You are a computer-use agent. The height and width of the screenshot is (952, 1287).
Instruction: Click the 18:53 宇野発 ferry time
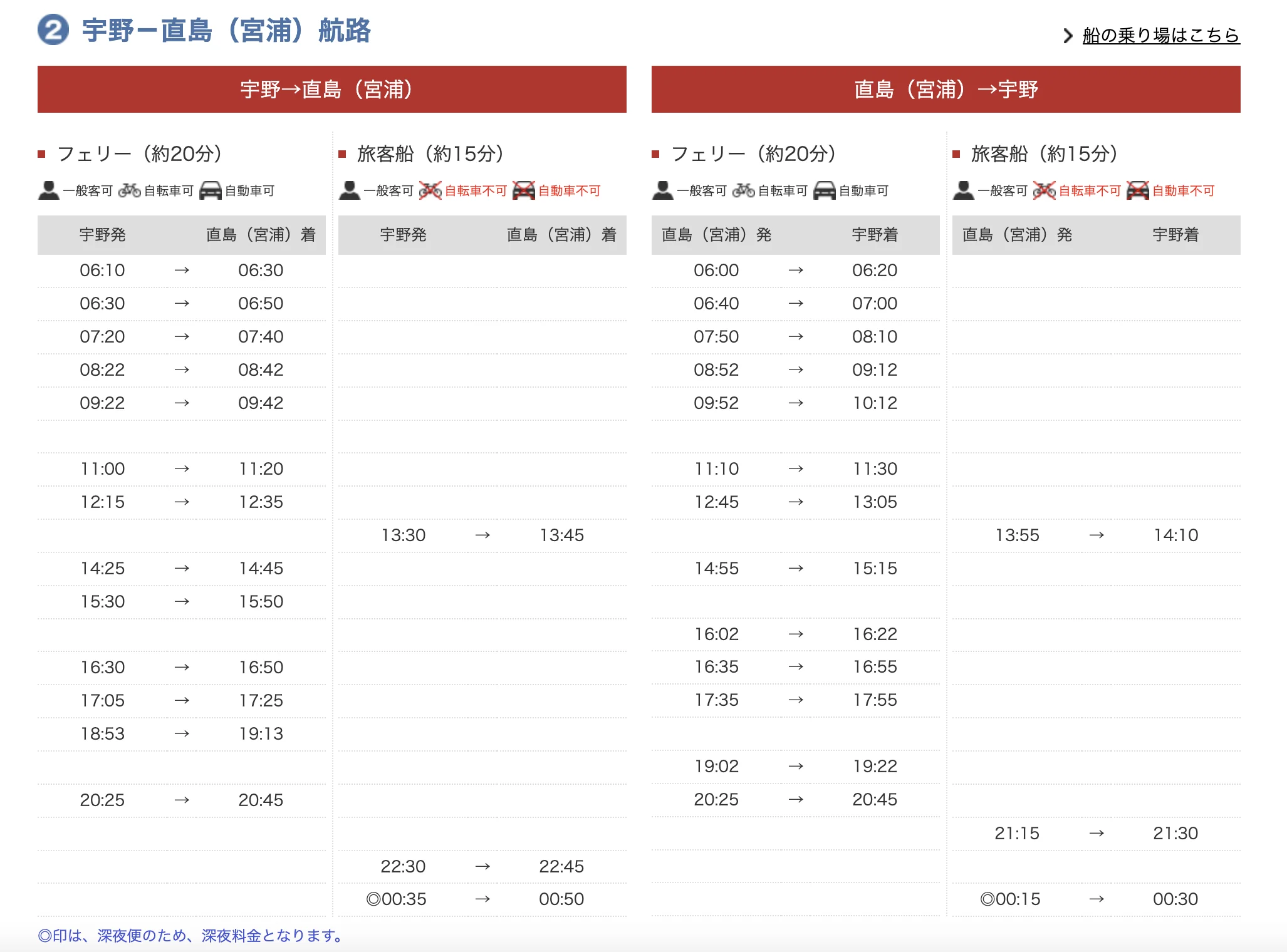(x=102, y=734)
